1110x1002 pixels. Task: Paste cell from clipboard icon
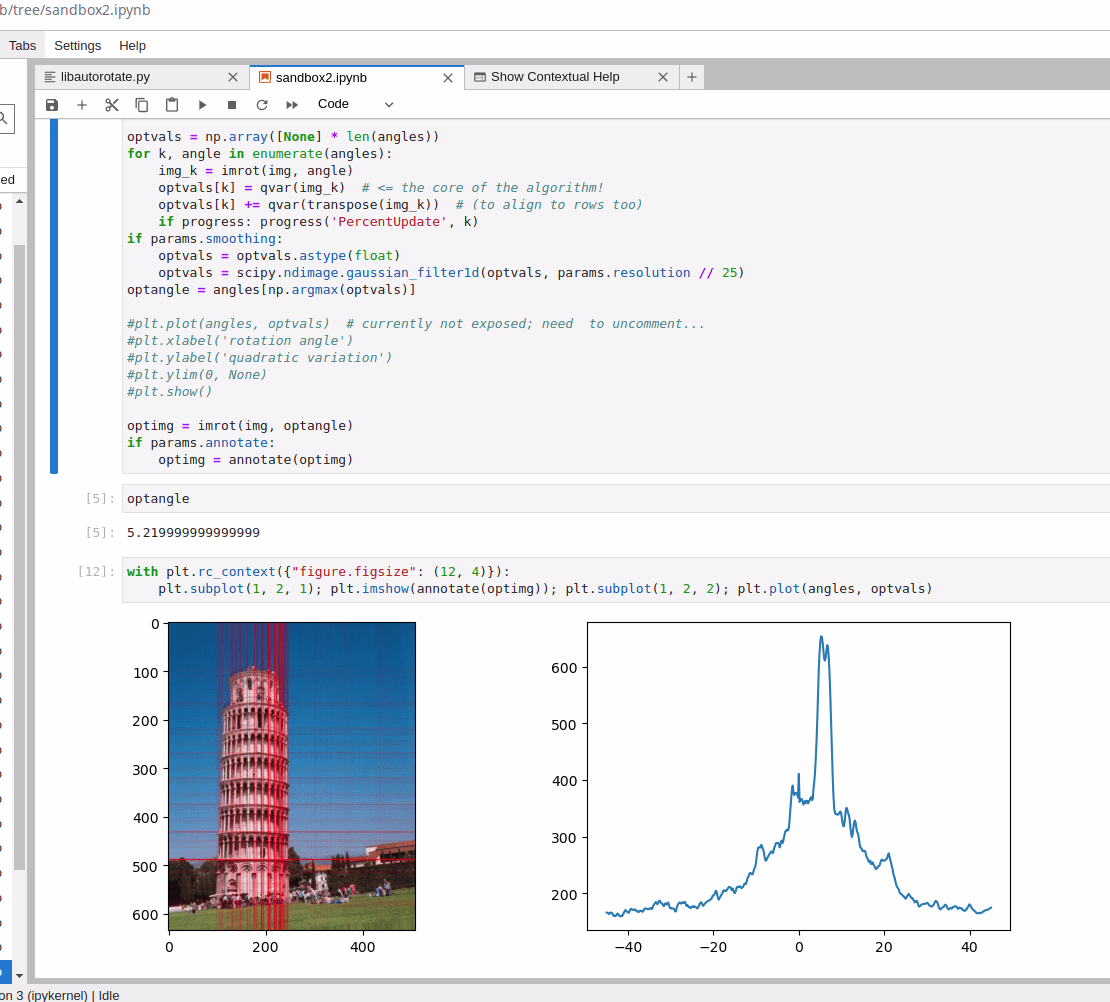pos(172,104)
